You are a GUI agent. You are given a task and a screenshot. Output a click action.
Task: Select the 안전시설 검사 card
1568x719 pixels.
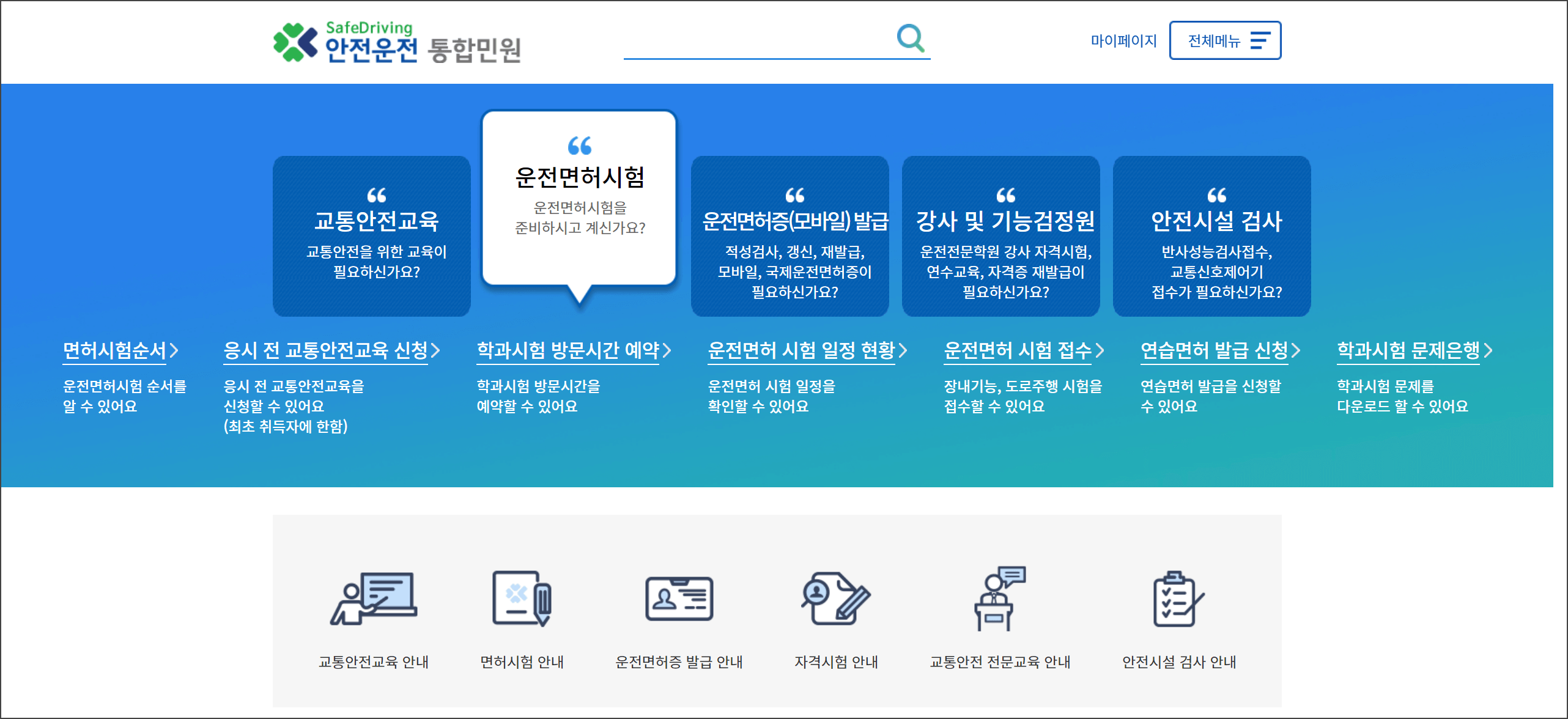pyautogui.click(x=1211, y=236)
